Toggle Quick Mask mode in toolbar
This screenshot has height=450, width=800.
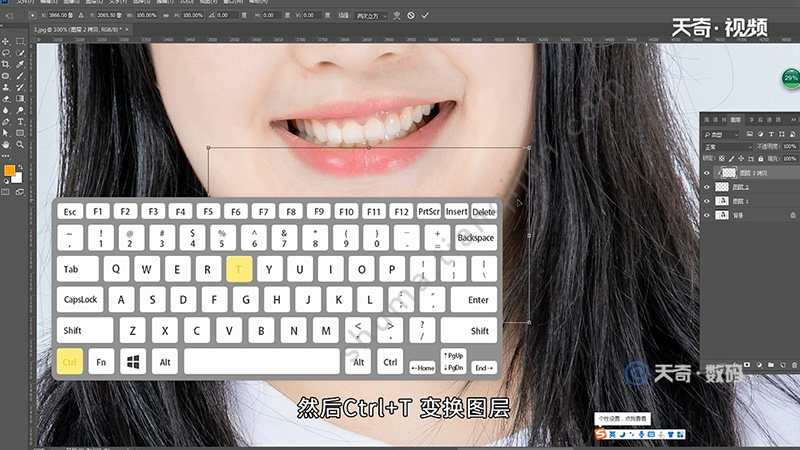(x=6, y=192)
